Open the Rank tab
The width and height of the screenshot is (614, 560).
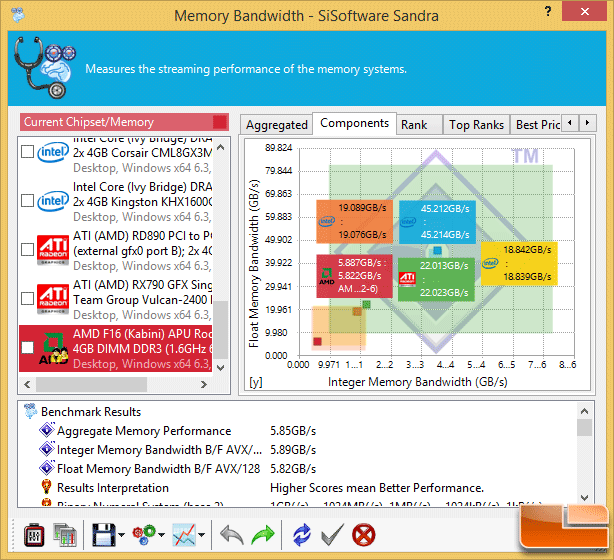click(x=419, y=125)
